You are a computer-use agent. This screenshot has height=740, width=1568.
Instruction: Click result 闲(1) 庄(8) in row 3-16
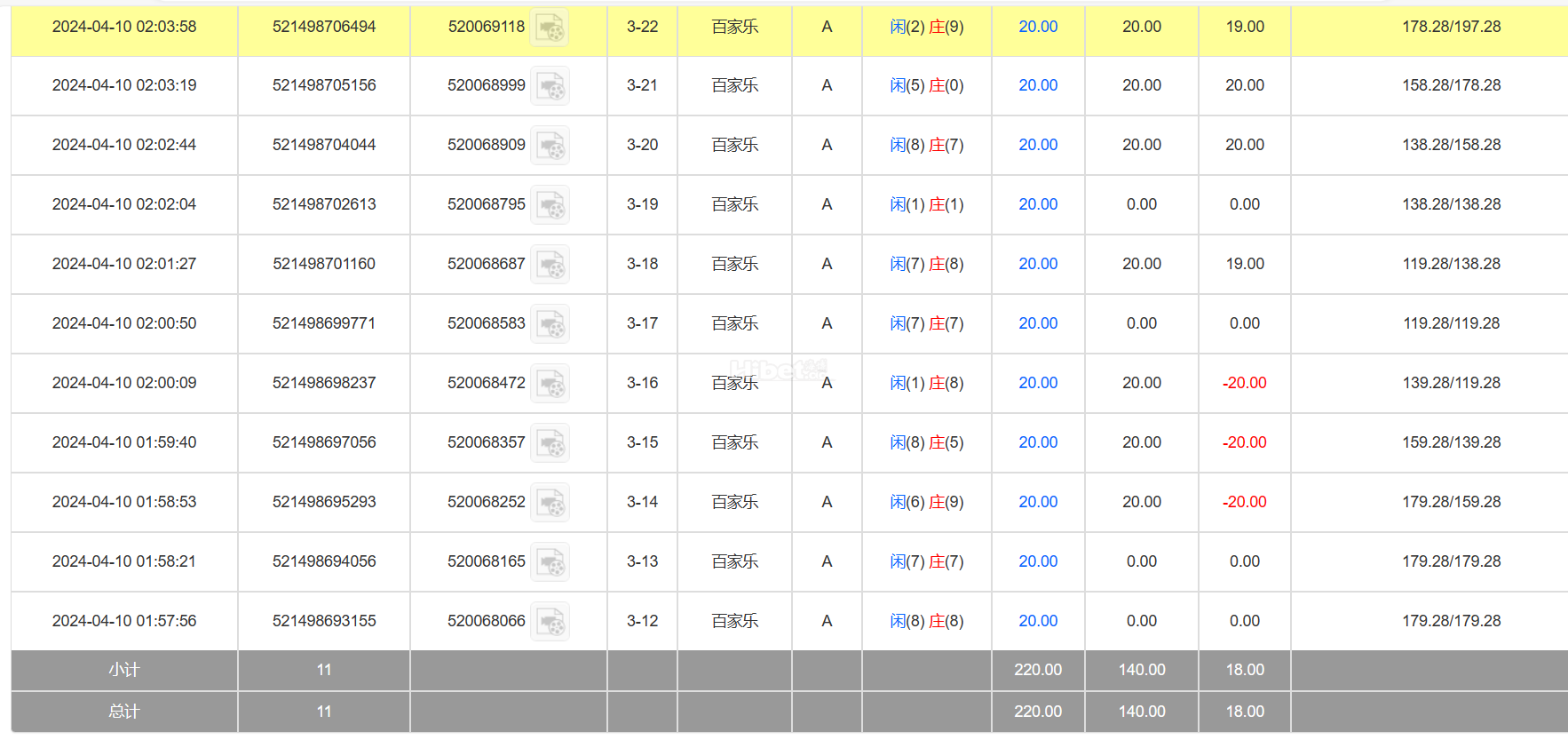click(927, 383)
